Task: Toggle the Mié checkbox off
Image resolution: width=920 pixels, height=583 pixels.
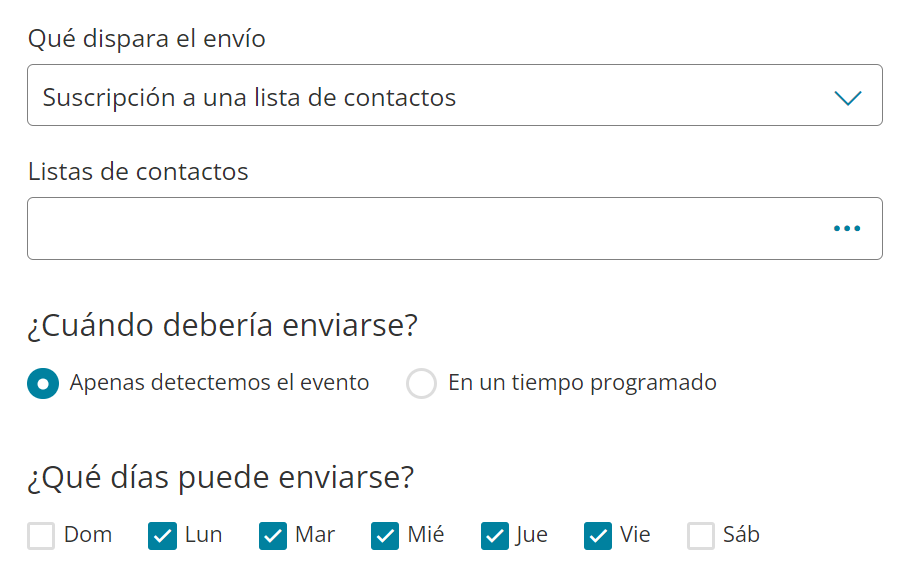Action: pos(385,536)
